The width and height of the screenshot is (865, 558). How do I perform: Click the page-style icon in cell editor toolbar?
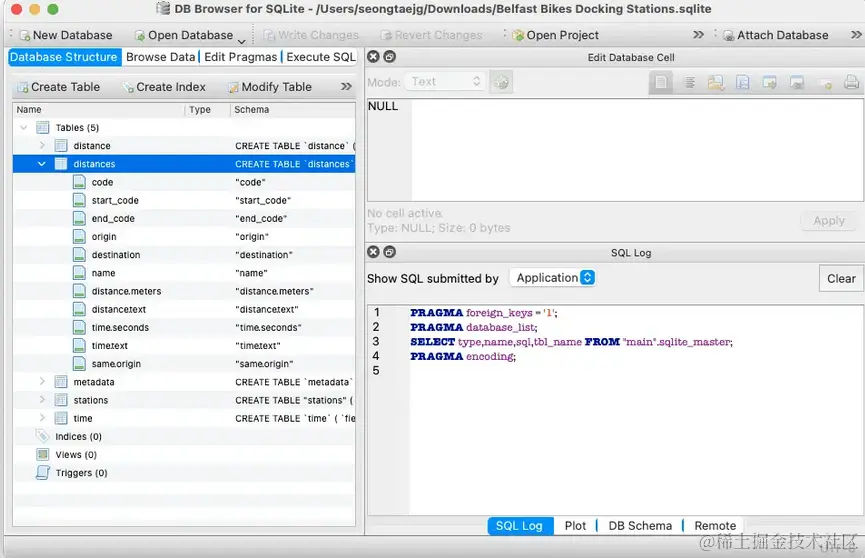click(x=661, y=83)
